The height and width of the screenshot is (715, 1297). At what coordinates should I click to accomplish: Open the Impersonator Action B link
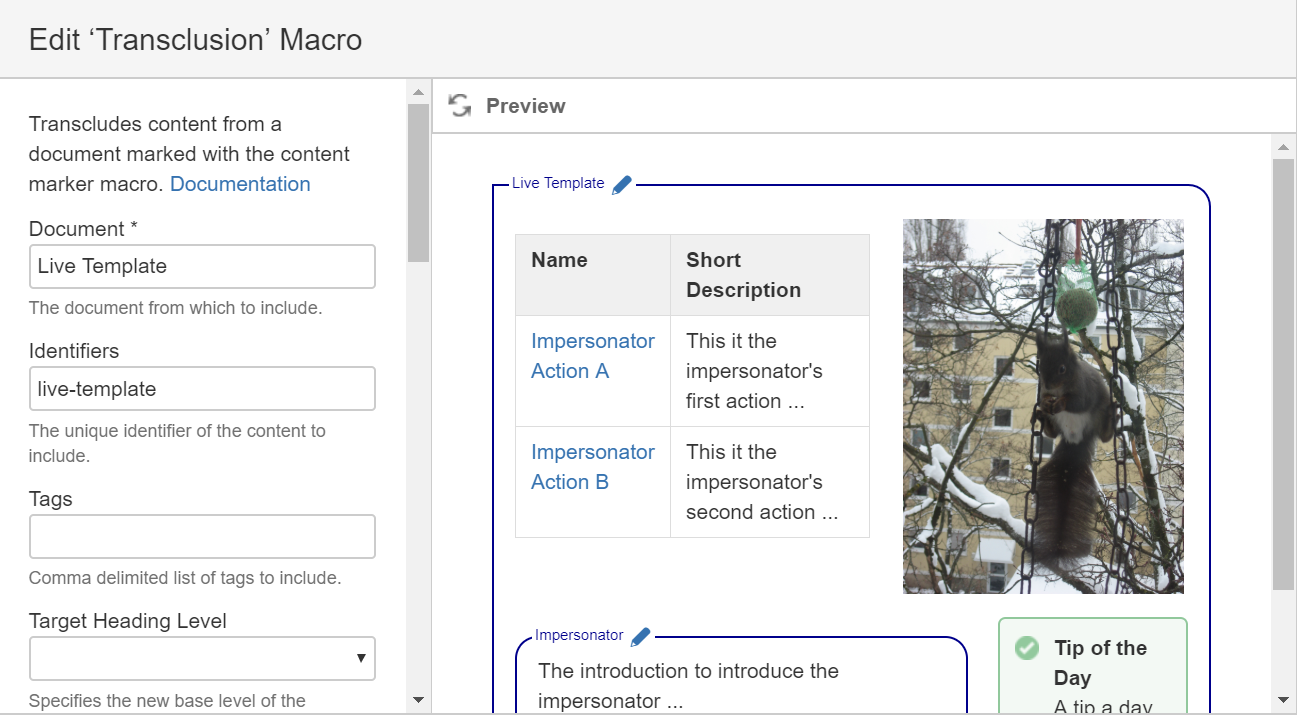pyautogui.click(x=592, y=467)
